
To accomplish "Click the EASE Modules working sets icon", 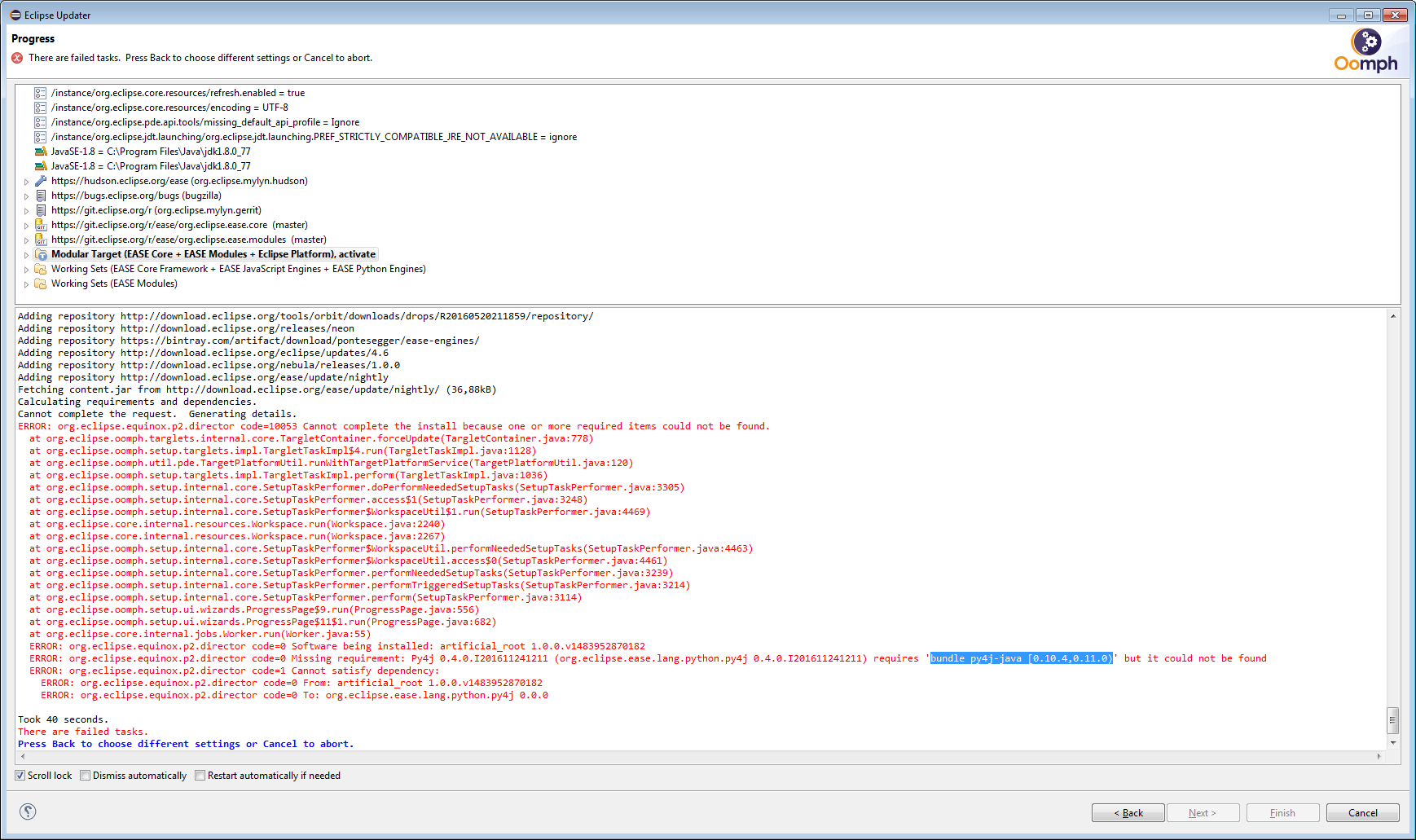I will [x=40, y=284].
